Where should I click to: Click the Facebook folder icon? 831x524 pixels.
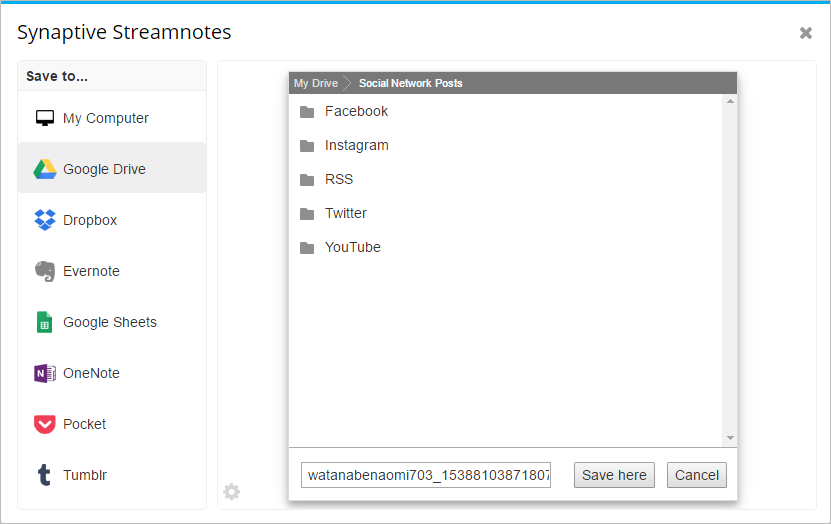click(x=307, y=112)
